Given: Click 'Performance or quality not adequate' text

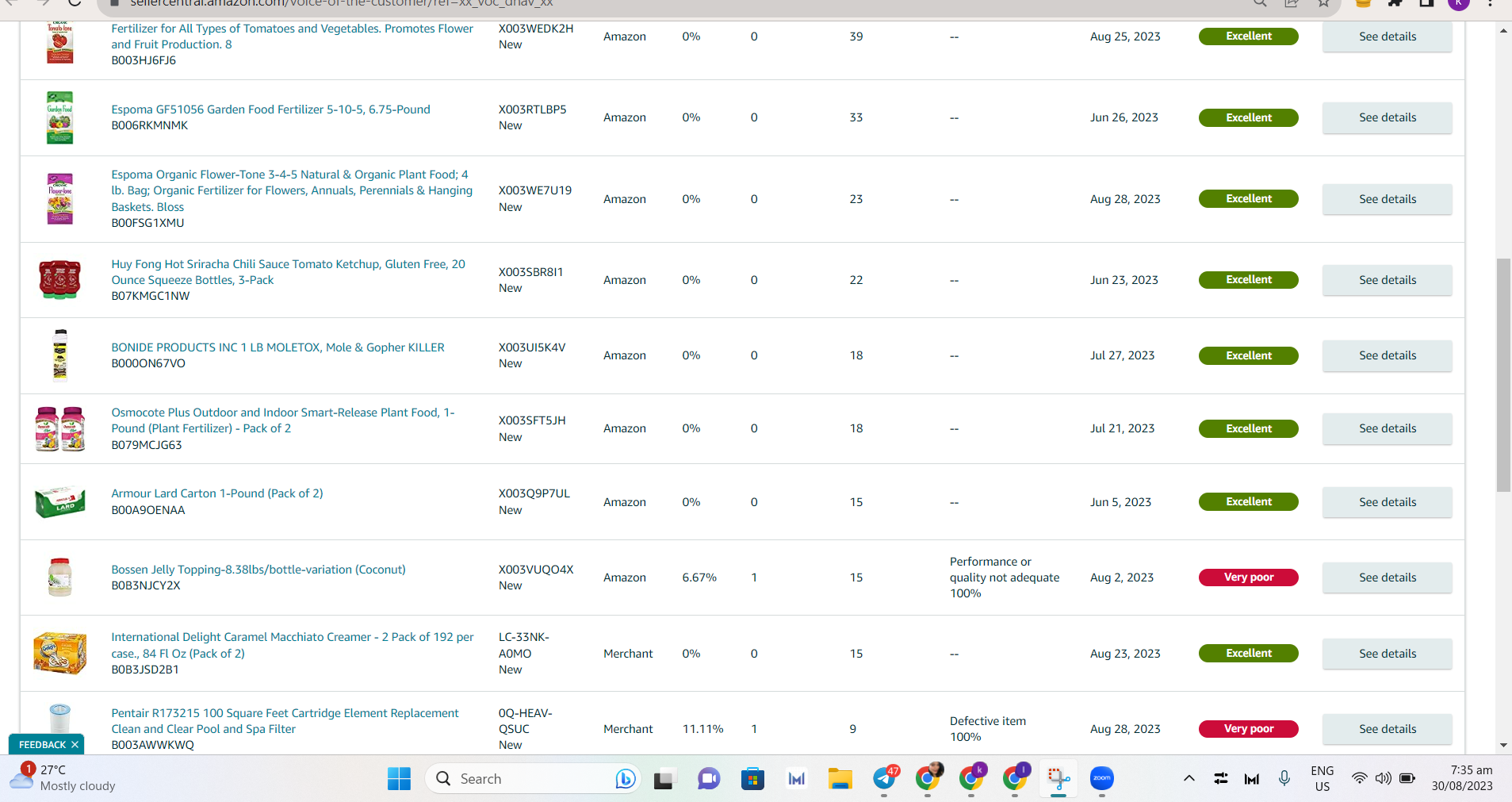Looking at the screenshot, I should click(1005, 570).
